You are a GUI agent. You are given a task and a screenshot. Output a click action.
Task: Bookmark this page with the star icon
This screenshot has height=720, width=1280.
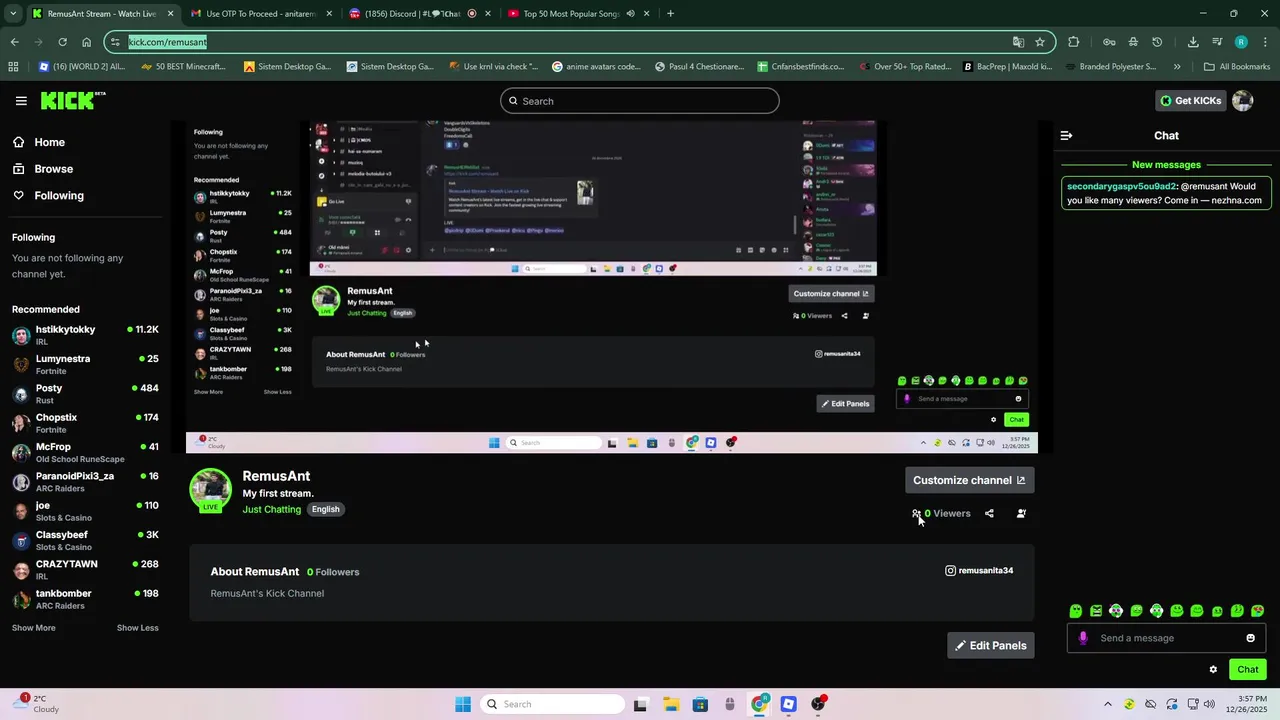(1040, 42)
